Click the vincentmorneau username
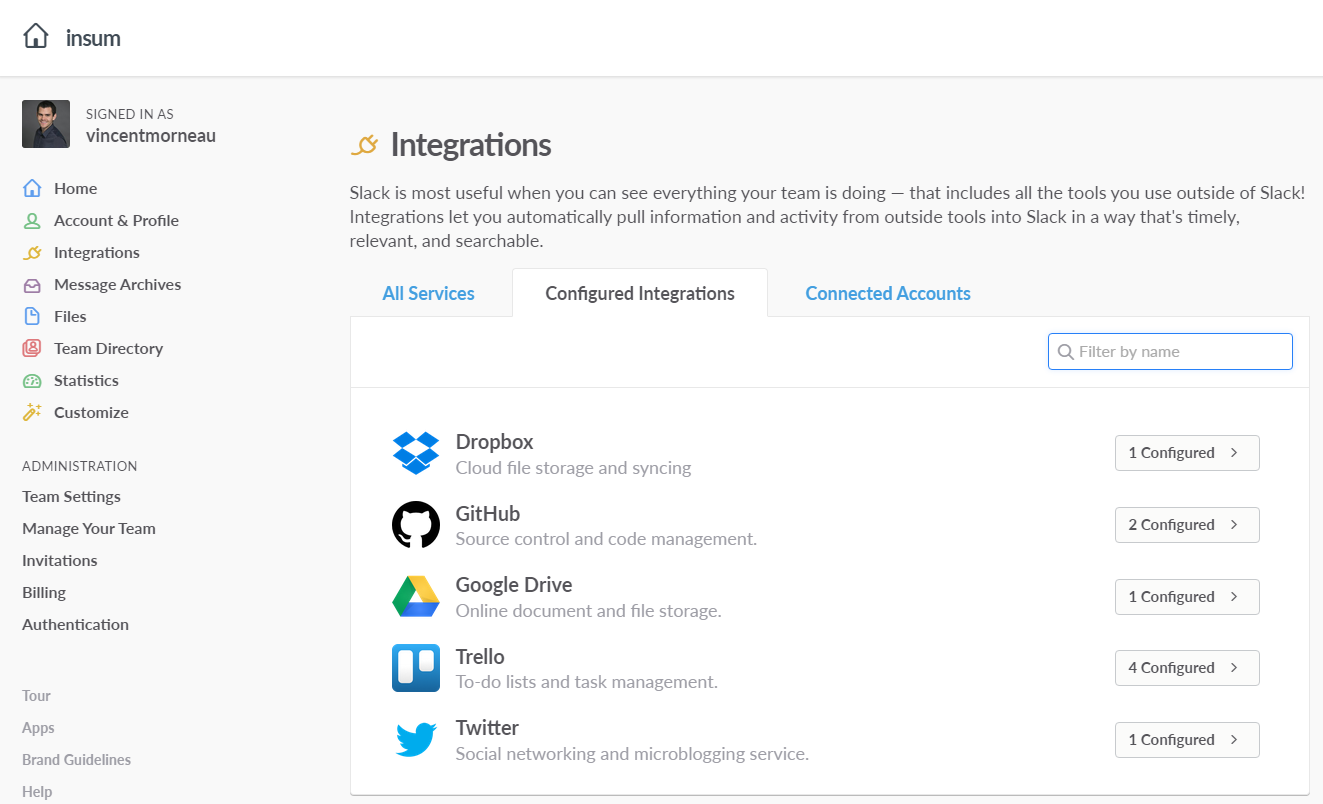Viewport: 1323px width, 804px height. click(151, 135)
